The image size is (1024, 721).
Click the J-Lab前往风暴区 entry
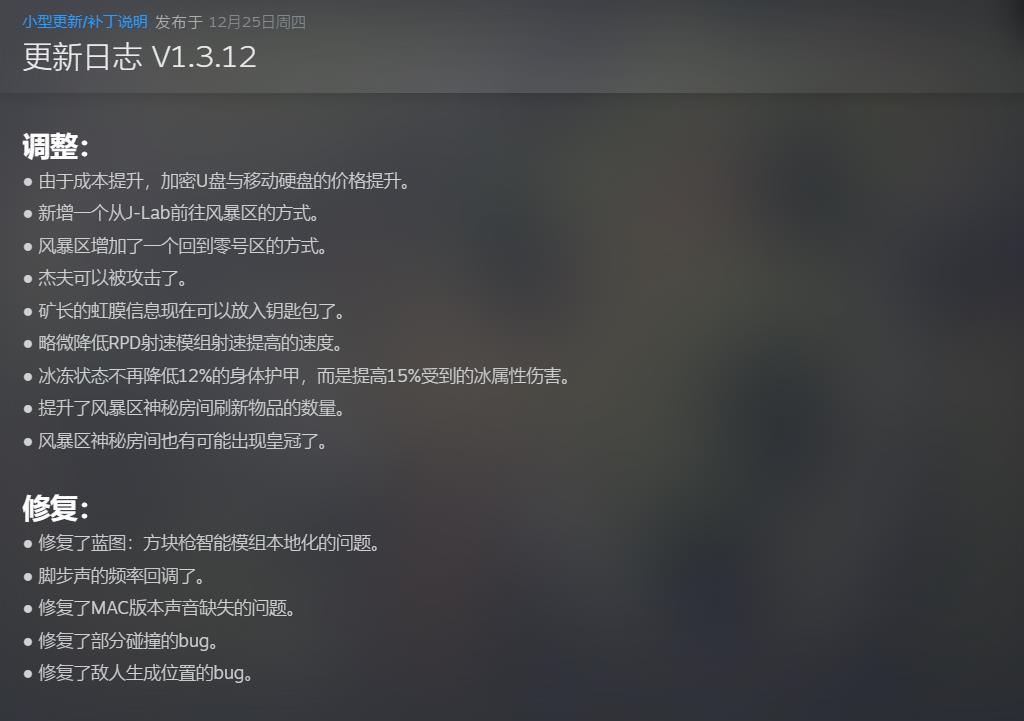(x=179, y=214)
